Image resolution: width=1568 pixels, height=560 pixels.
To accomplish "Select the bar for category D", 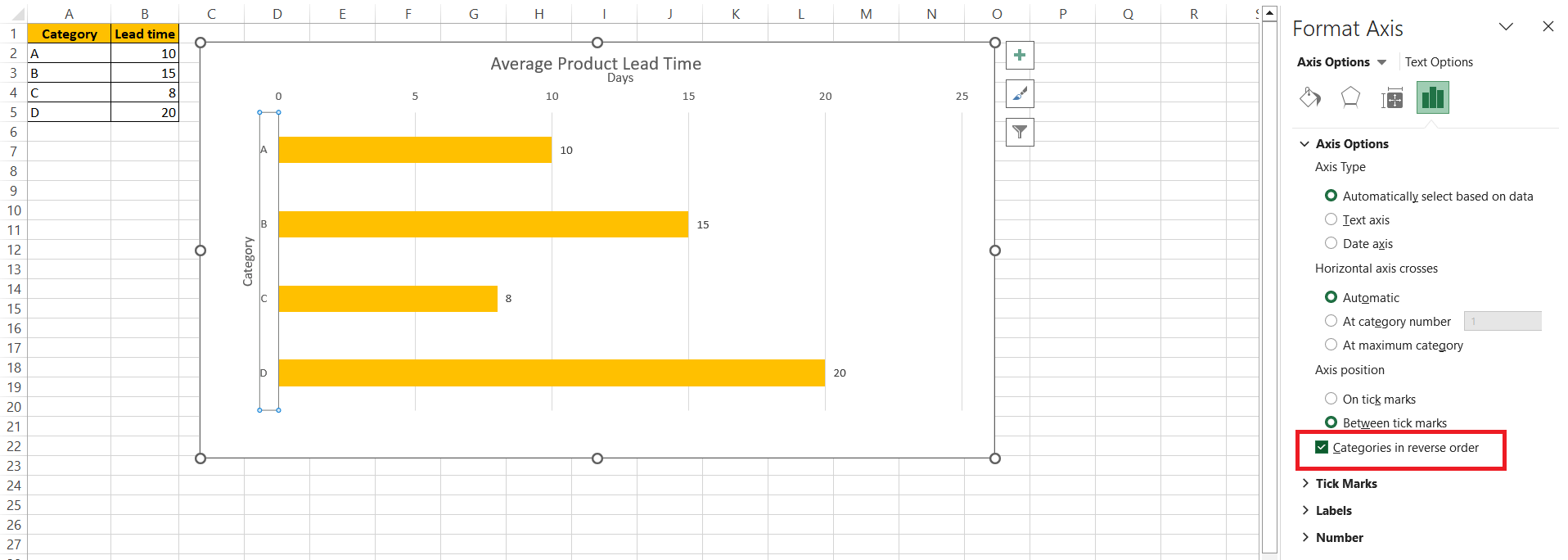I will (552, 373).
